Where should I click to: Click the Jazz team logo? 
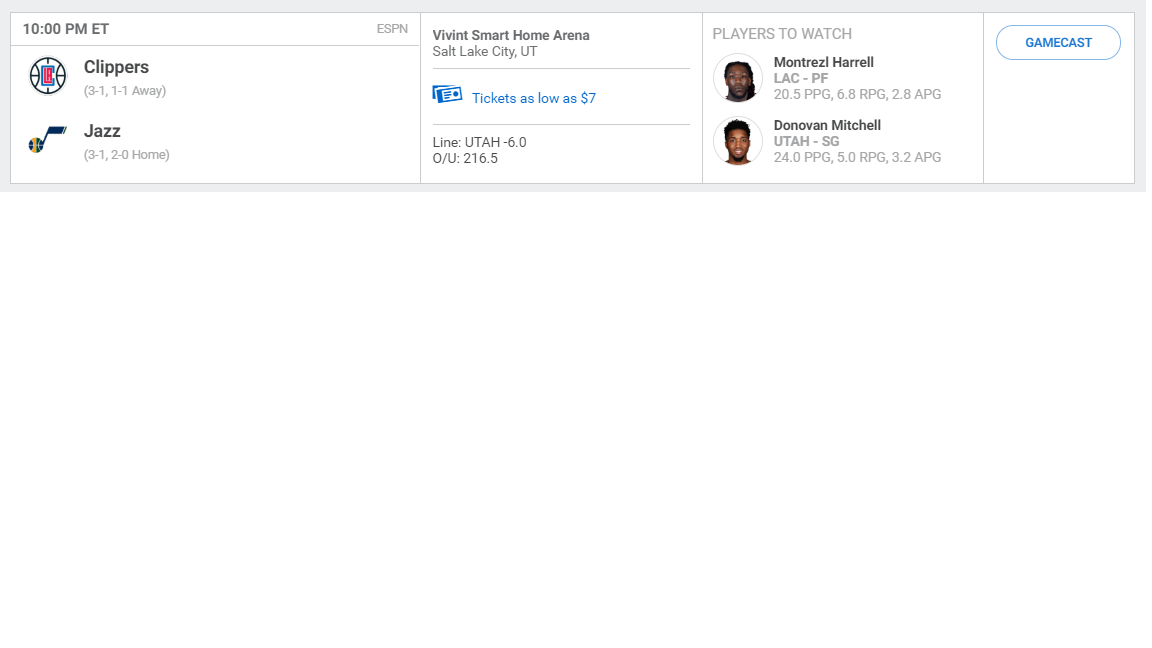tap(48, 140)
